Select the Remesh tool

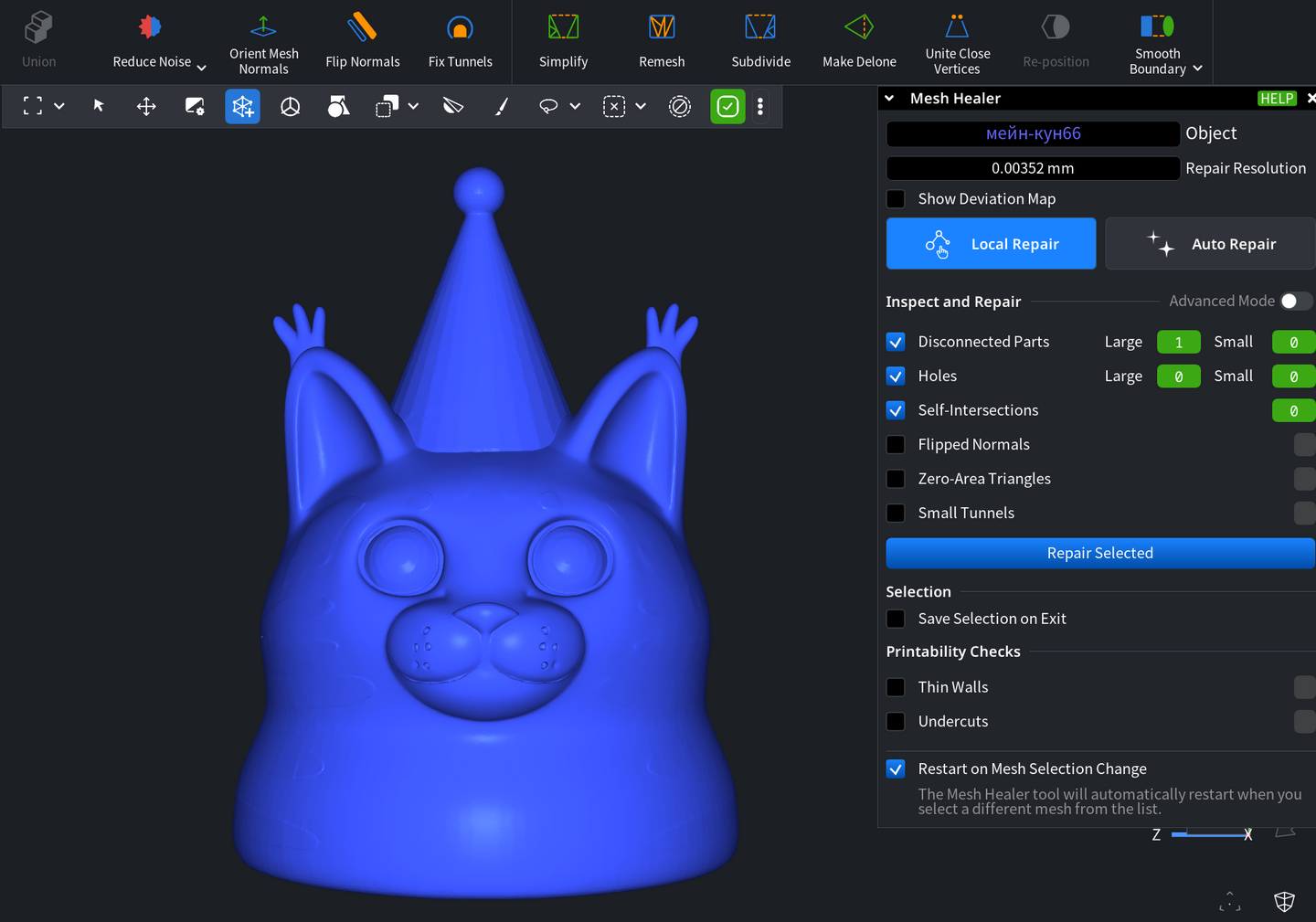(662, 27)
